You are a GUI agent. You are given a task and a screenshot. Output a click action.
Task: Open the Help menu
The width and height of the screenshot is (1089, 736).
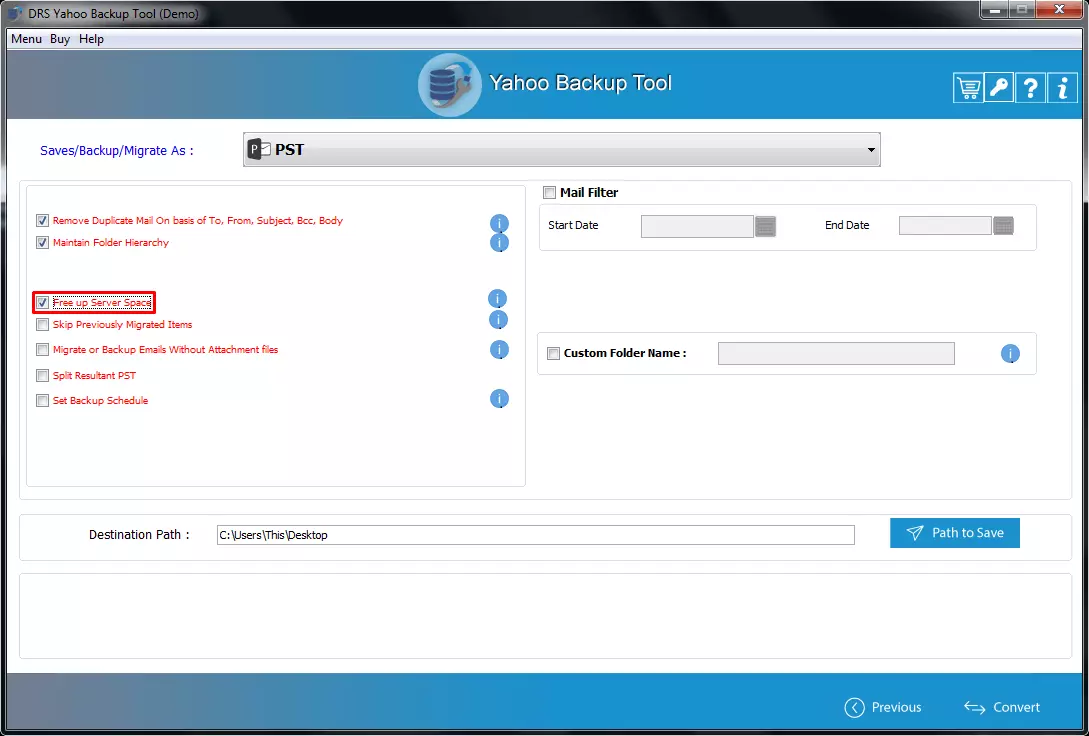tap(91, 39)
